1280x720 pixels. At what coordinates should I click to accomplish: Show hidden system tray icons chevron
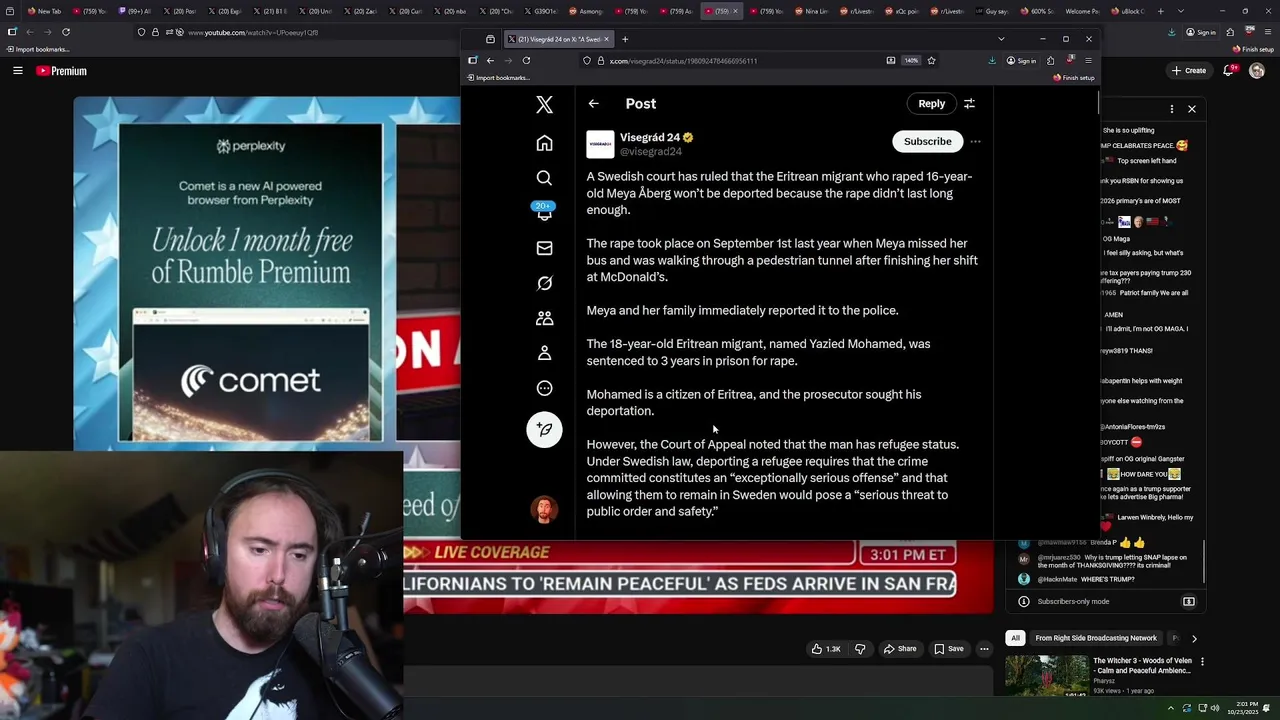(x=1172, y=708)
